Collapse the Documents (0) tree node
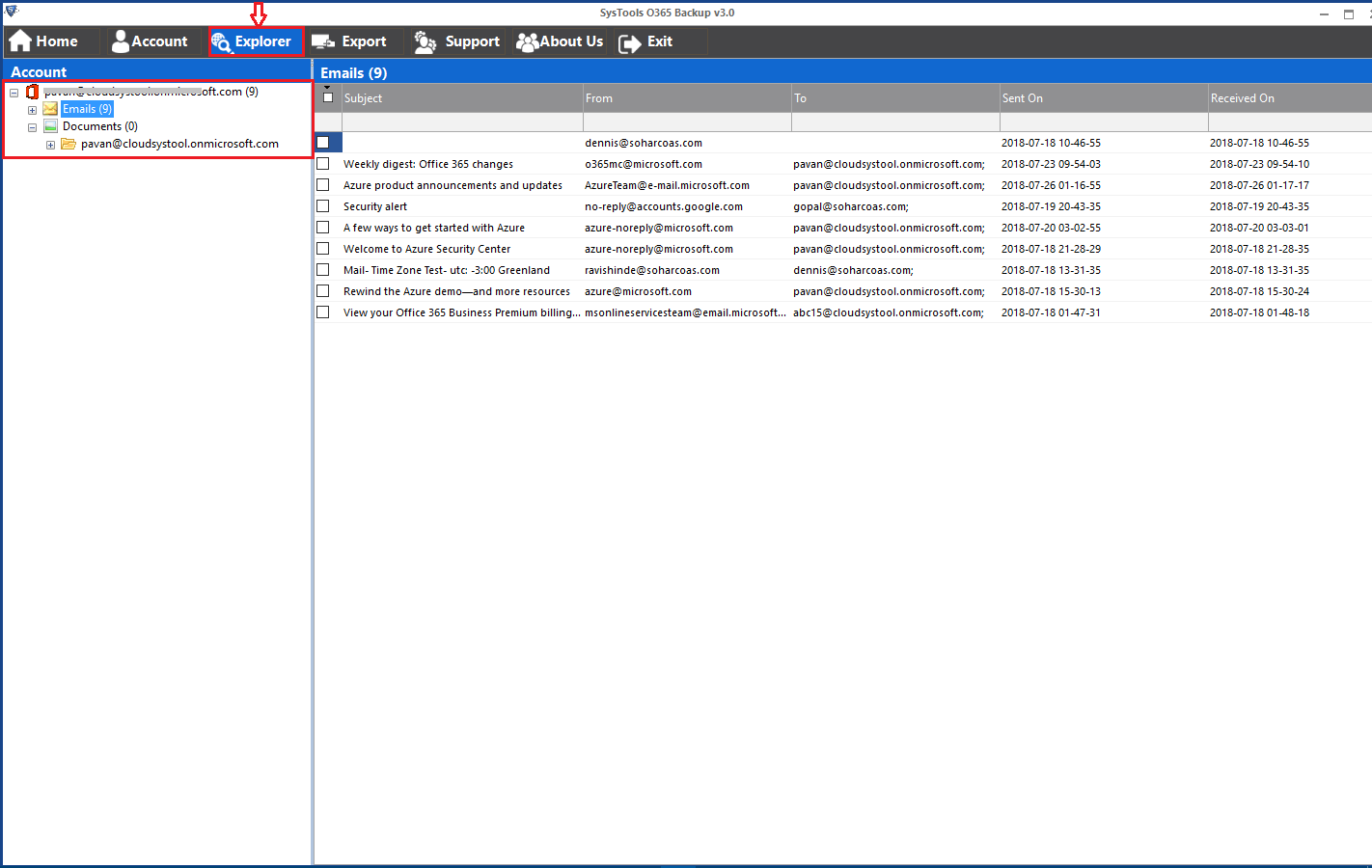 point(32,127)
